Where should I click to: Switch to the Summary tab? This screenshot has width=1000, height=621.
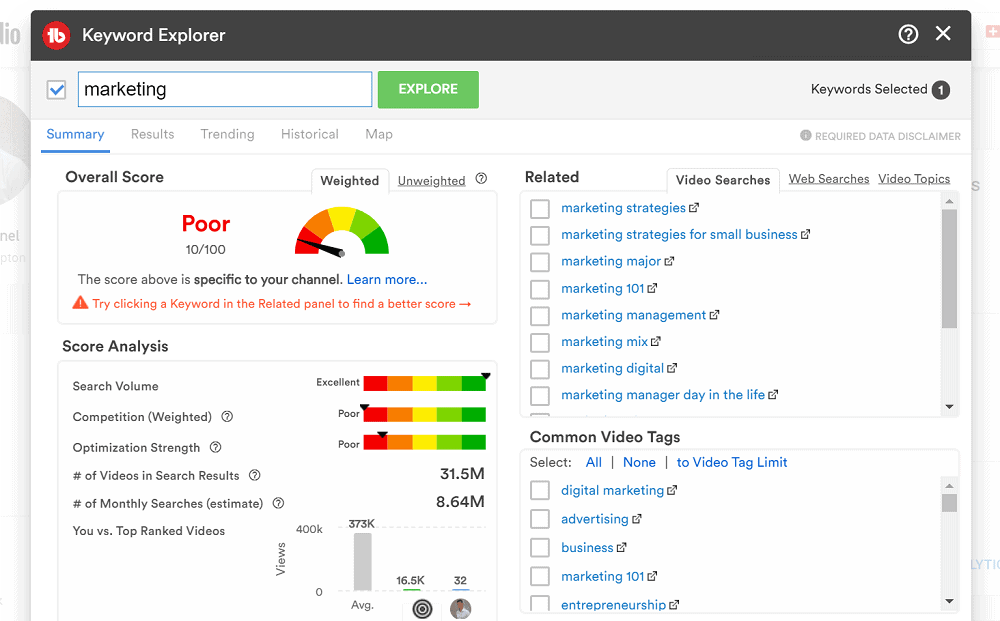tap(75, 134)
